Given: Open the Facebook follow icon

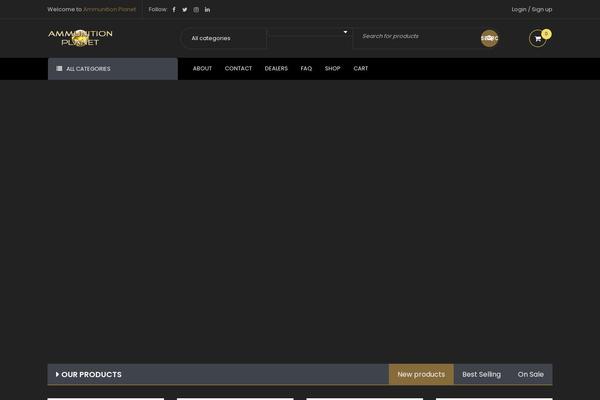Looking at the screenshot, I should [174, 10].
